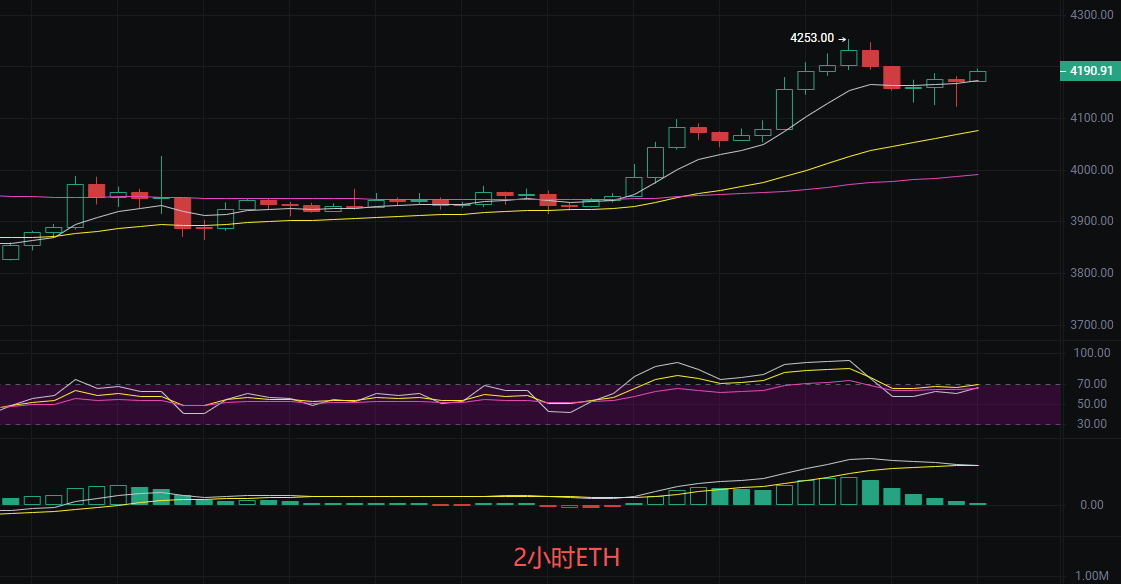
Task: Select the last candle at the chart's right edge
Action: 977,76
